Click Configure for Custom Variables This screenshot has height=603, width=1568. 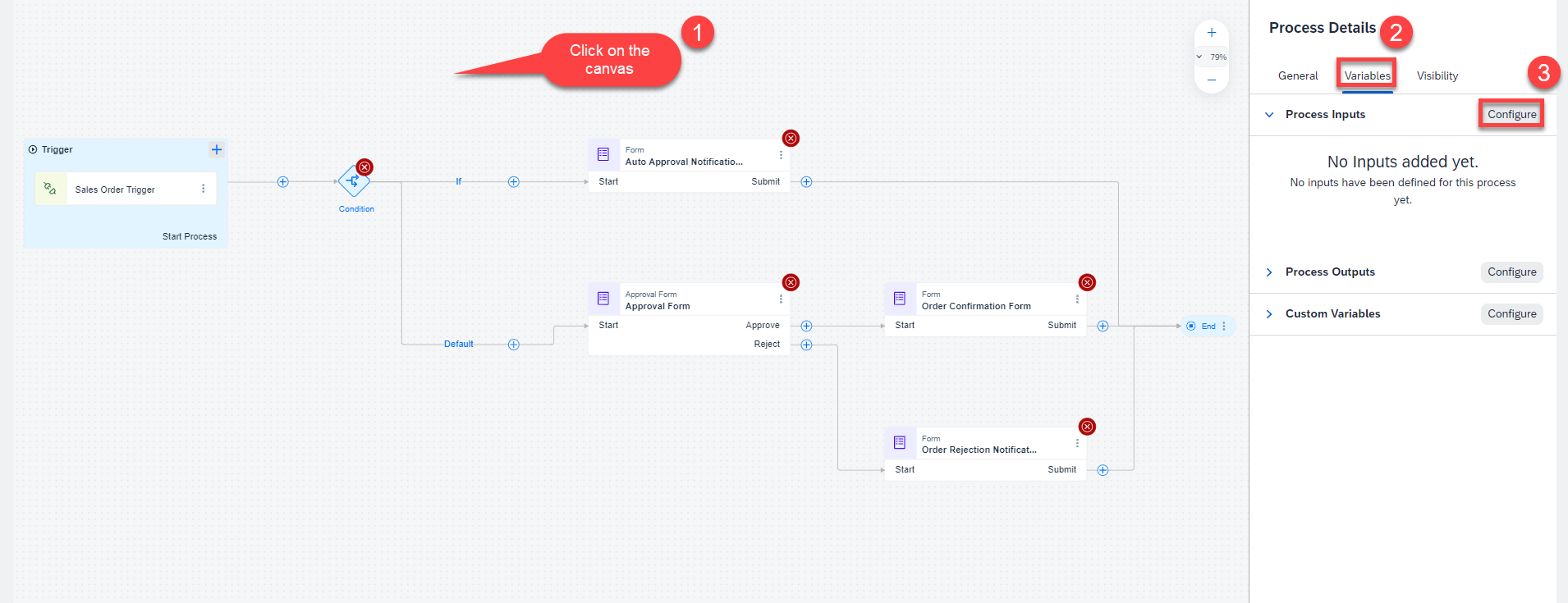tap(1511, 313)
